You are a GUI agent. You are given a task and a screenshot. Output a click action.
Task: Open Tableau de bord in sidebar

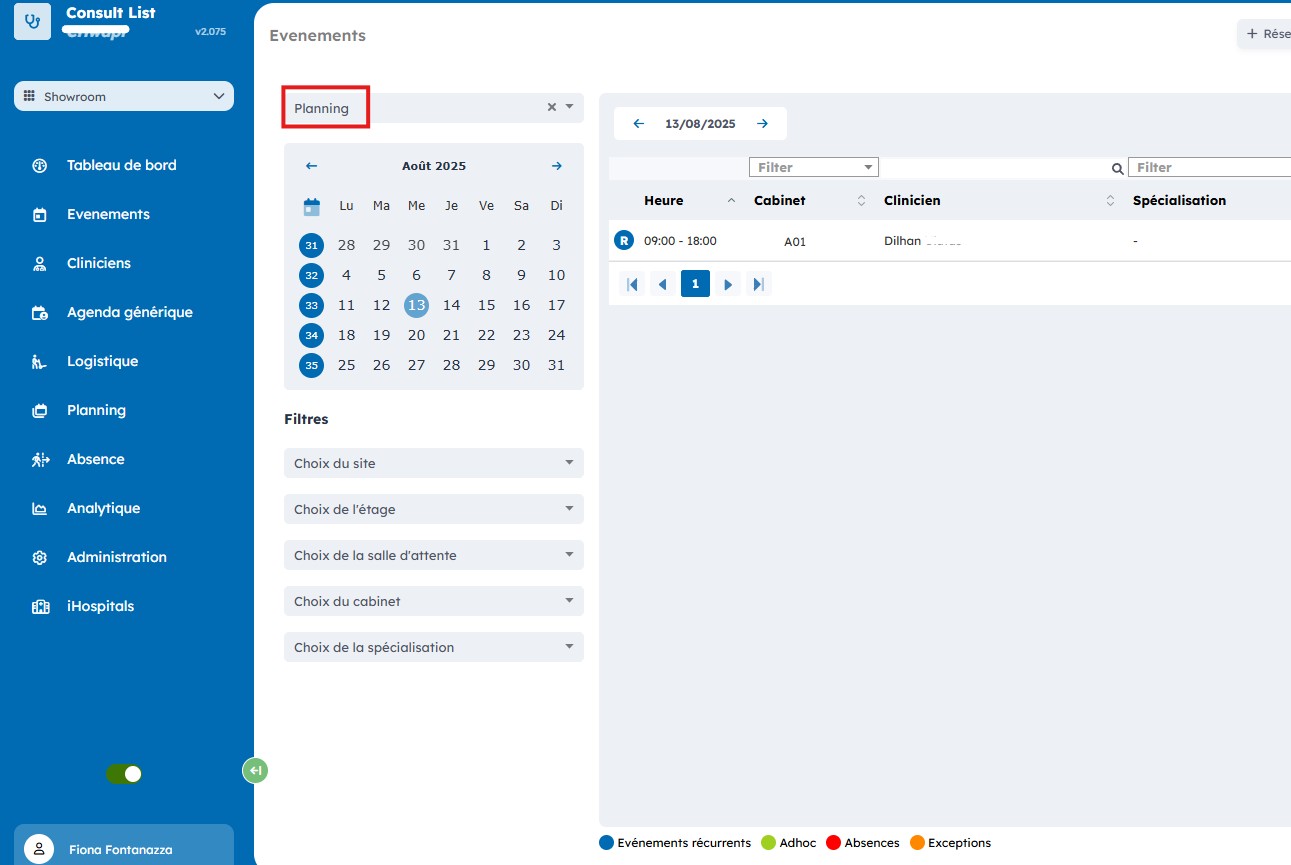pos(121,165)
